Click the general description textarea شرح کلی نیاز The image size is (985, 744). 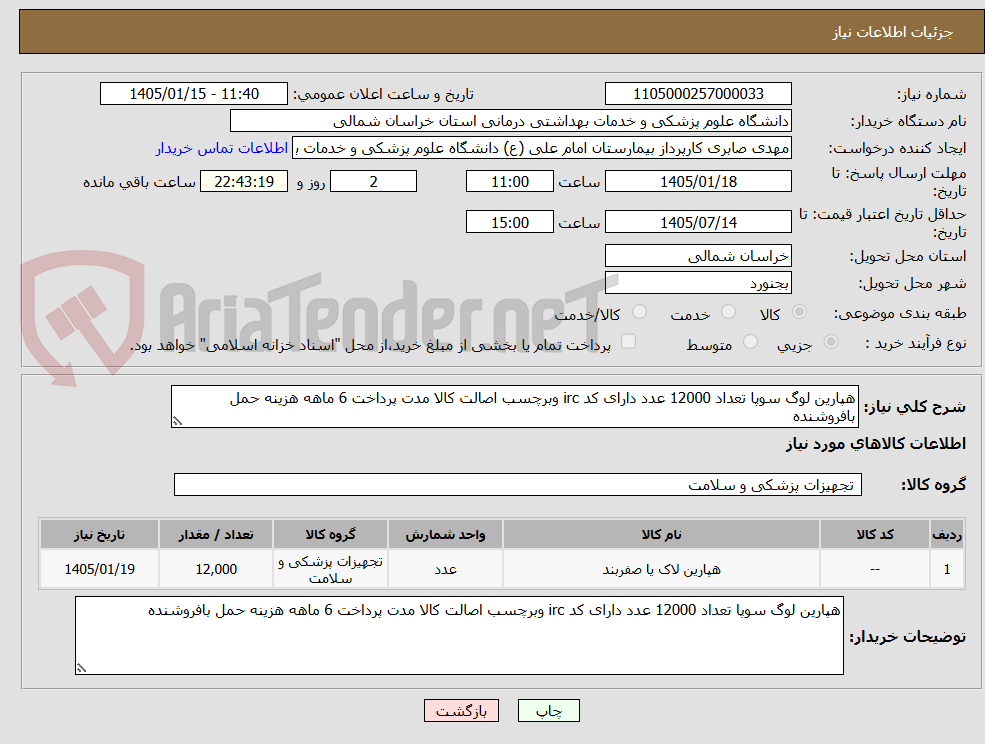[x=514, y=407]
